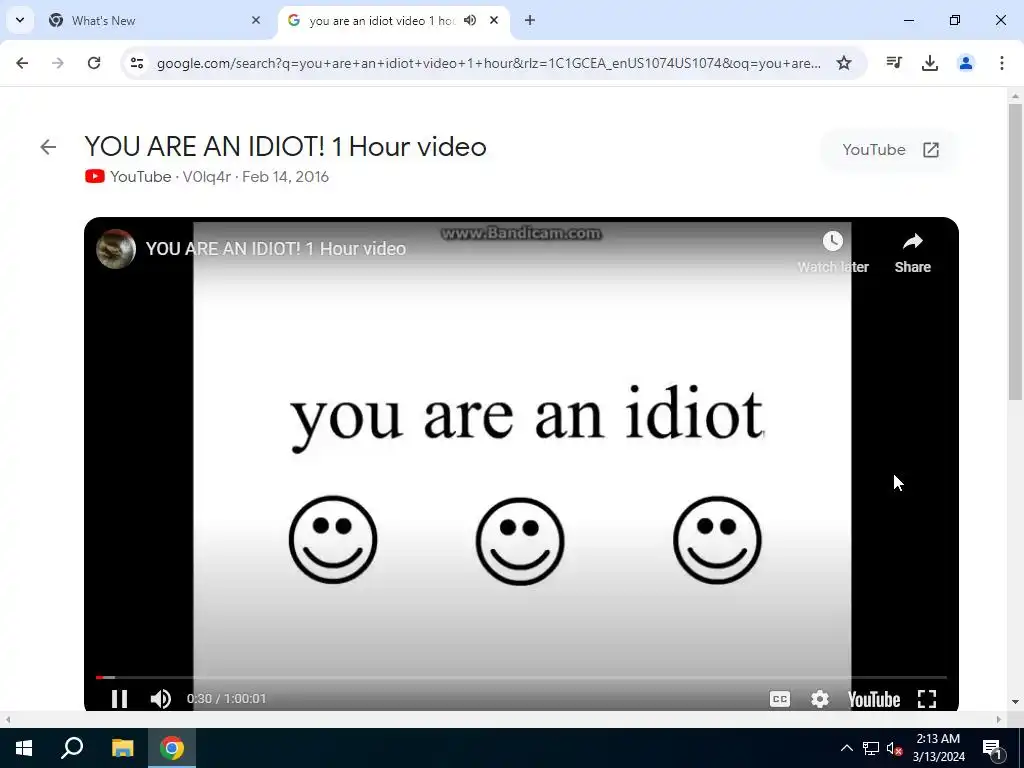Viewport: 1024px width, 768px height.
Task: Open the media controls toolbar icon
Action: tap(894, 63)
